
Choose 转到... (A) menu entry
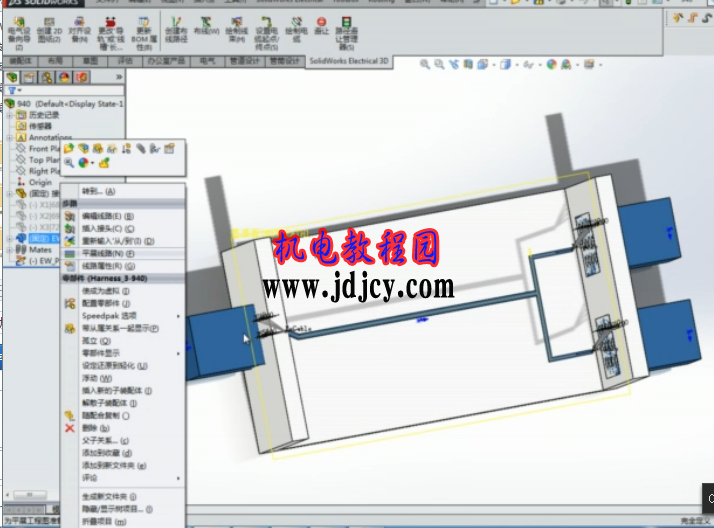click(x=123, y=192)
